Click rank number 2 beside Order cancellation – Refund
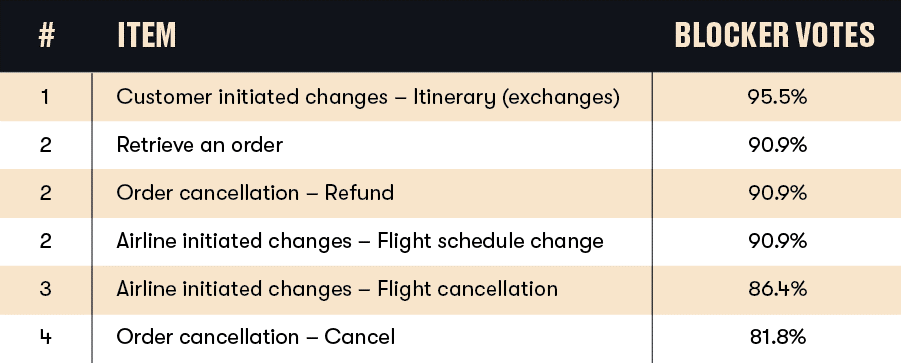The width and height of the screenshot is (901, 363). [x=45, y=193]
